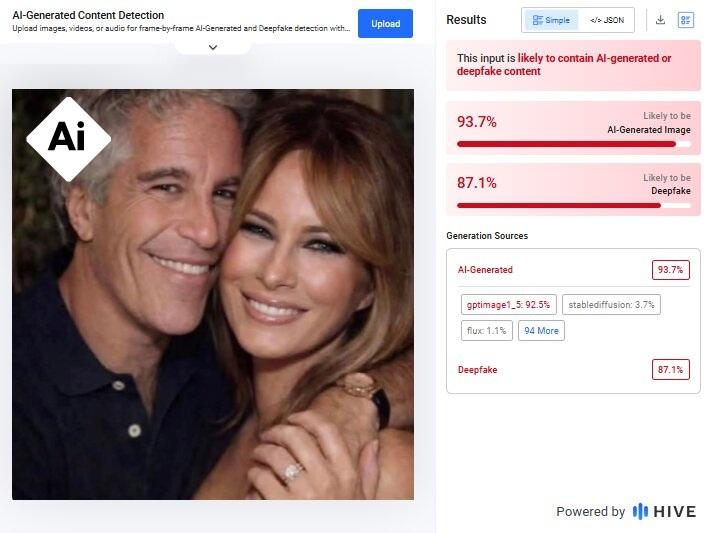Select the gptimage1_5 92.5% chip

tap(509, 304)
